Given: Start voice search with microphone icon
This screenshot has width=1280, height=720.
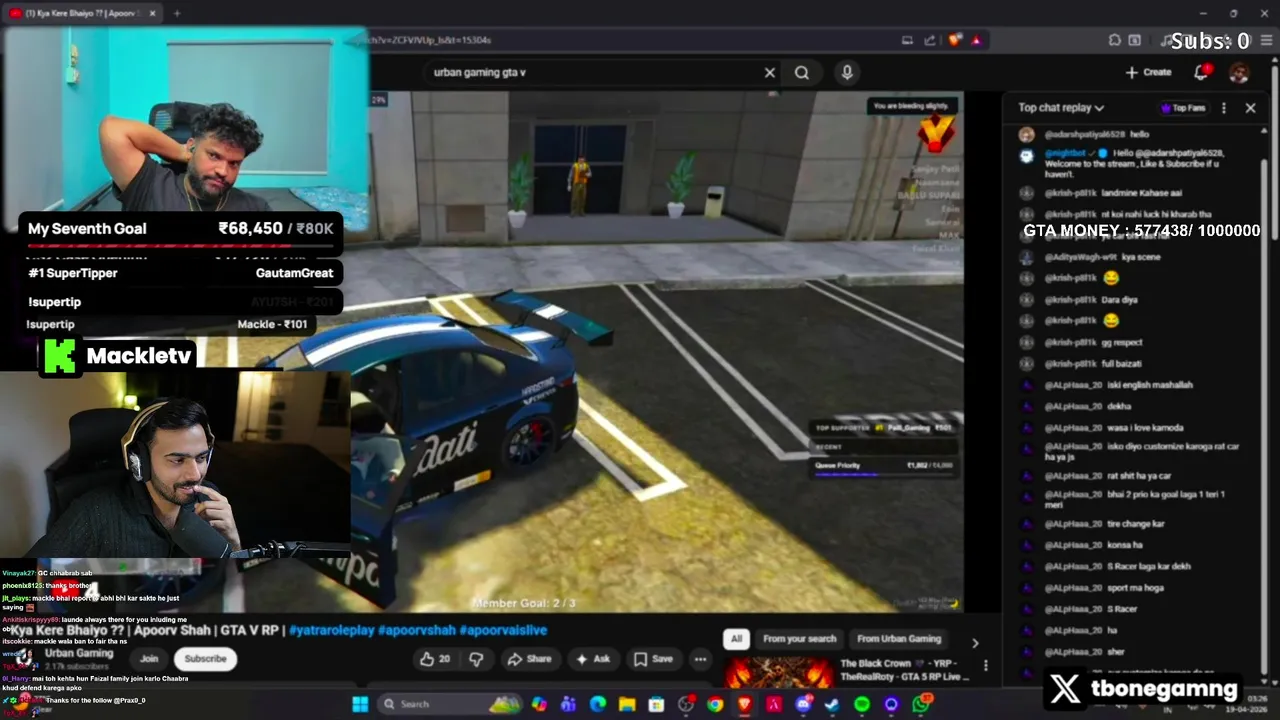Looking at the screenshot, I should pos(847,72).
